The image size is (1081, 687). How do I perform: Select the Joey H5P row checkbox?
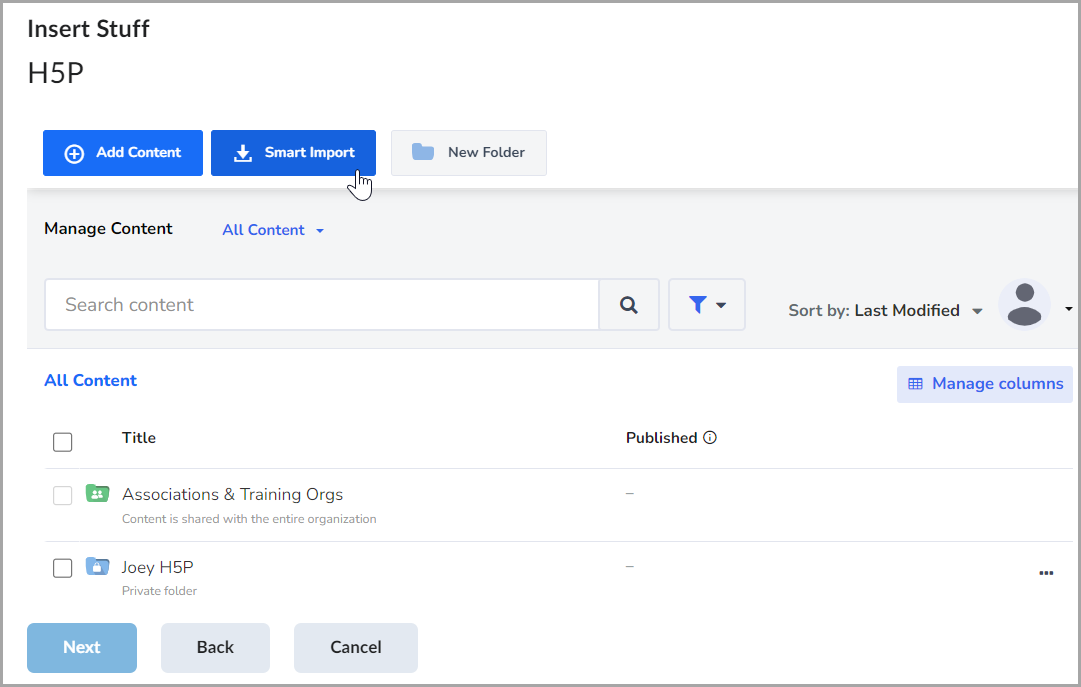[x=63, y=568]
